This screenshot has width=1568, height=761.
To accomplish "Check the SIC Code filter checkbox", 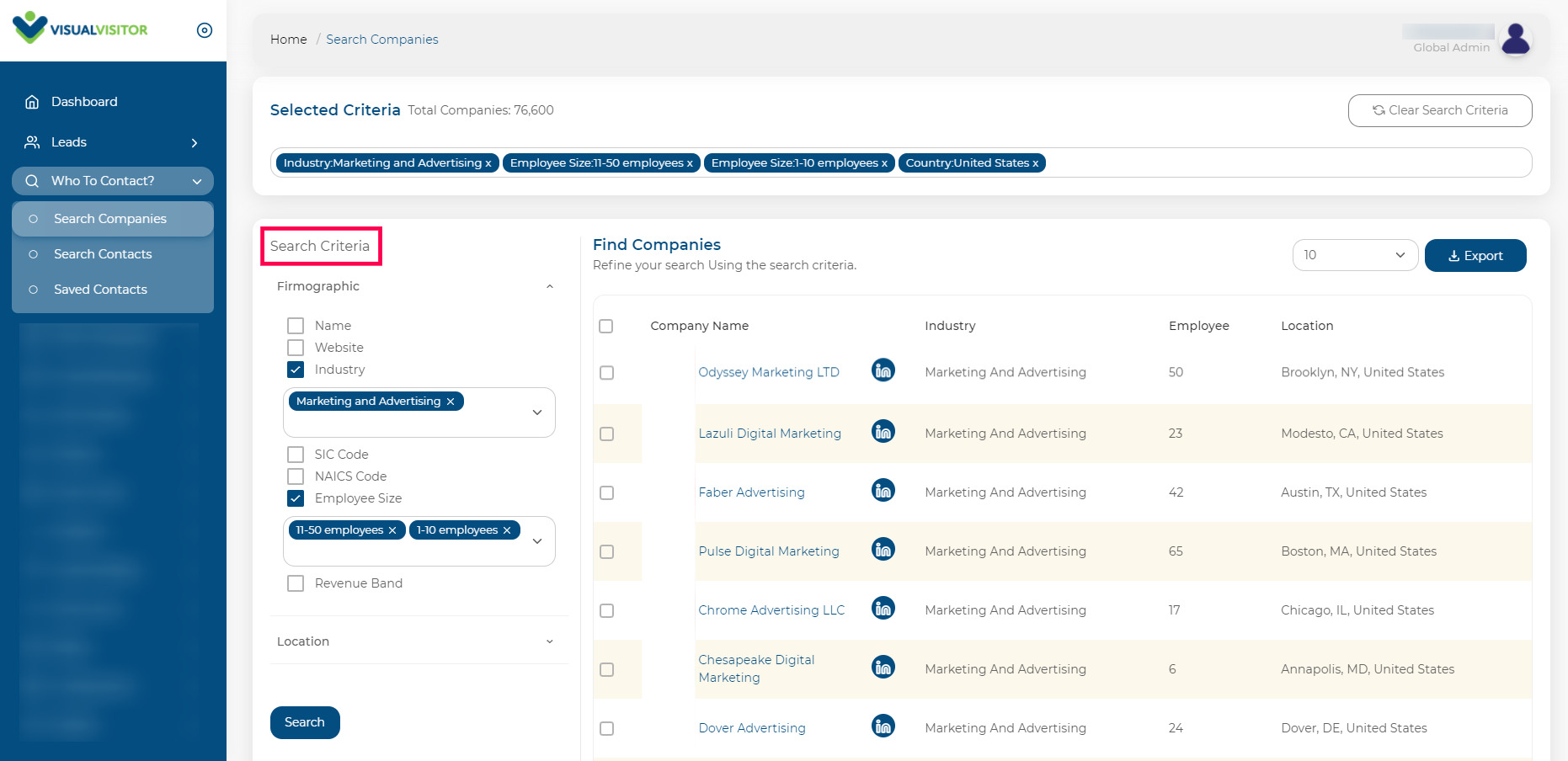I will pos(296,455).
